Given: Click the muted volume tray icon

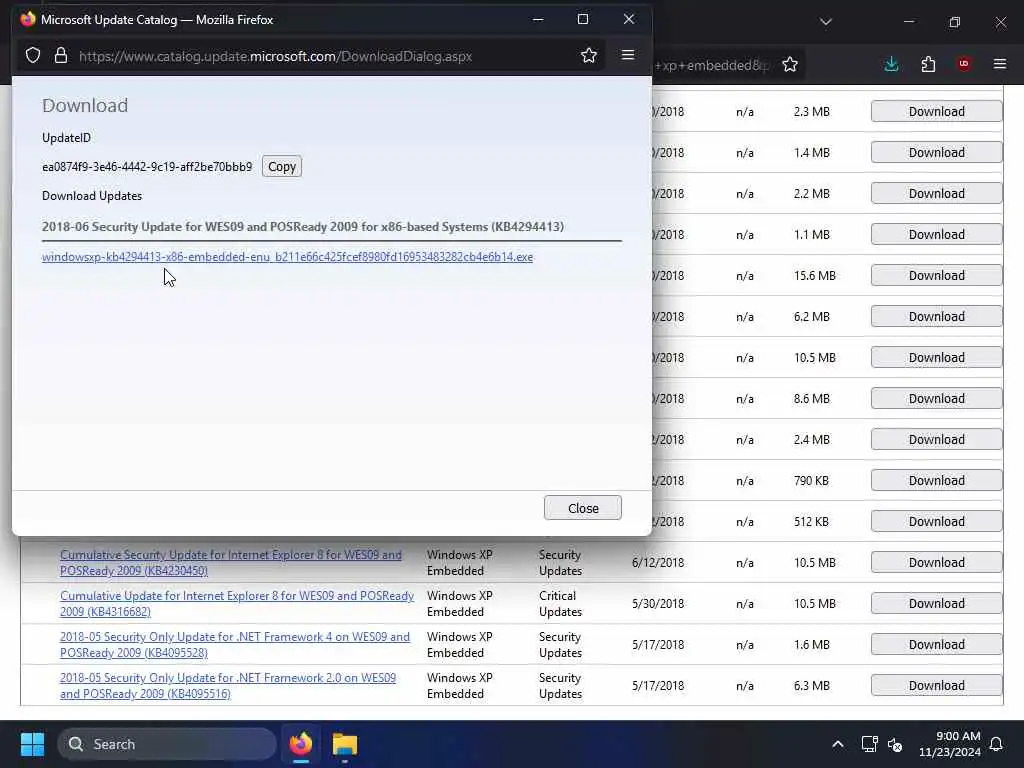Looking at the screenshot, I should pyautogui.click(x=895, y=744).
